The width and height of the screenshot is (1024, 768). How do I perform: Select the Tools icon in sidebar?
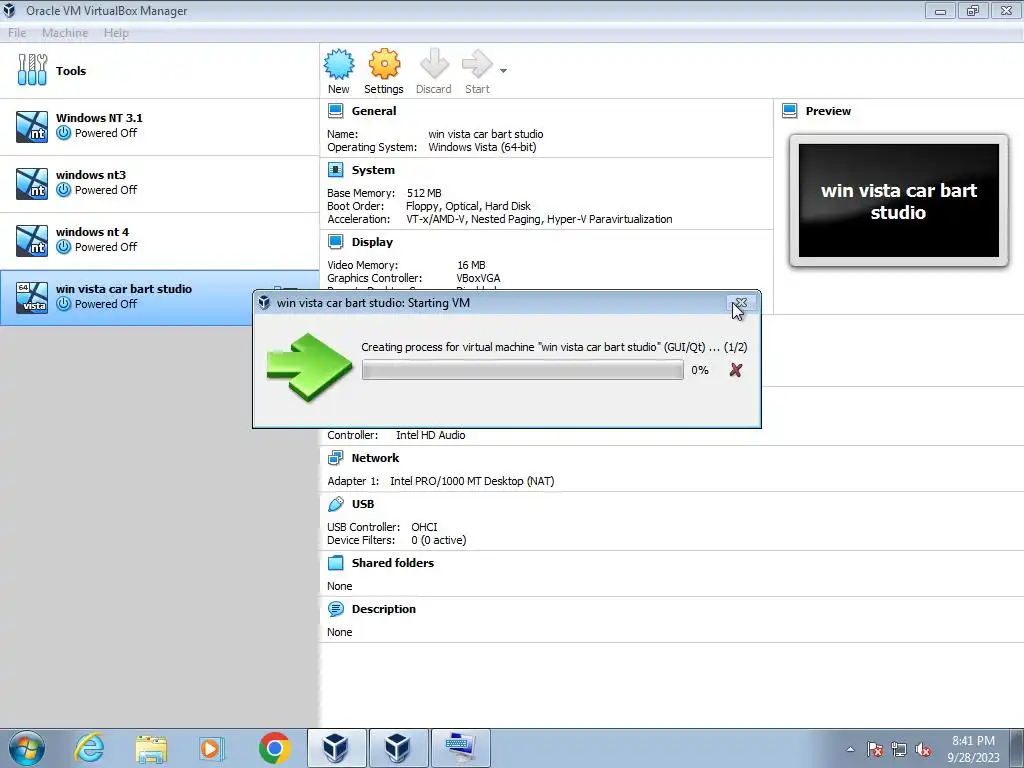pos(32,70)
